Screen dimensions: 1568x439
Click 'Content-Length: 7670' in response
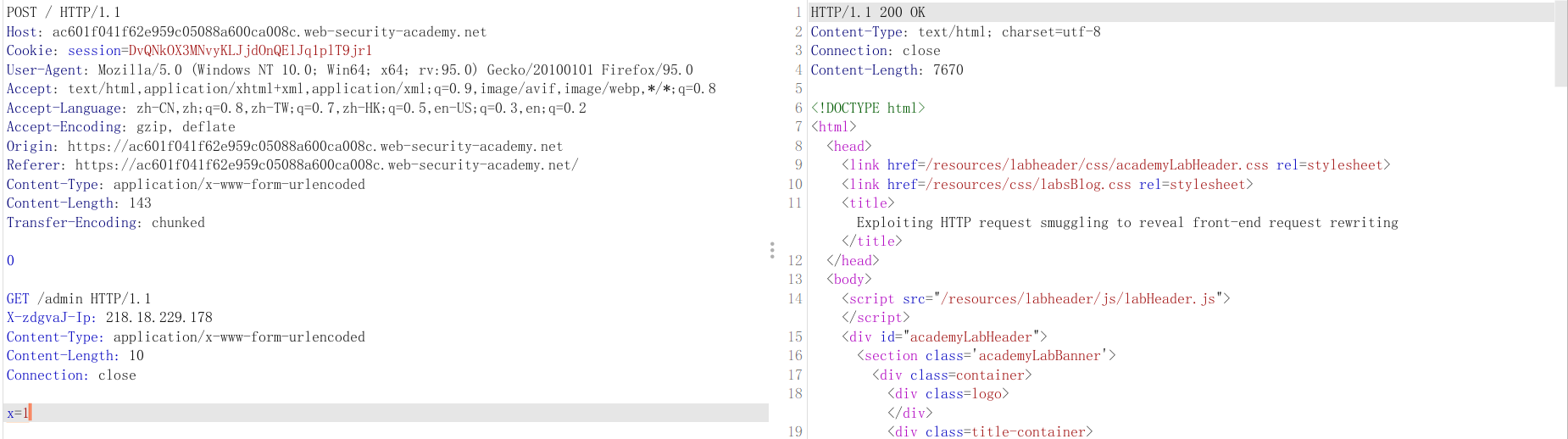(887, 70)
